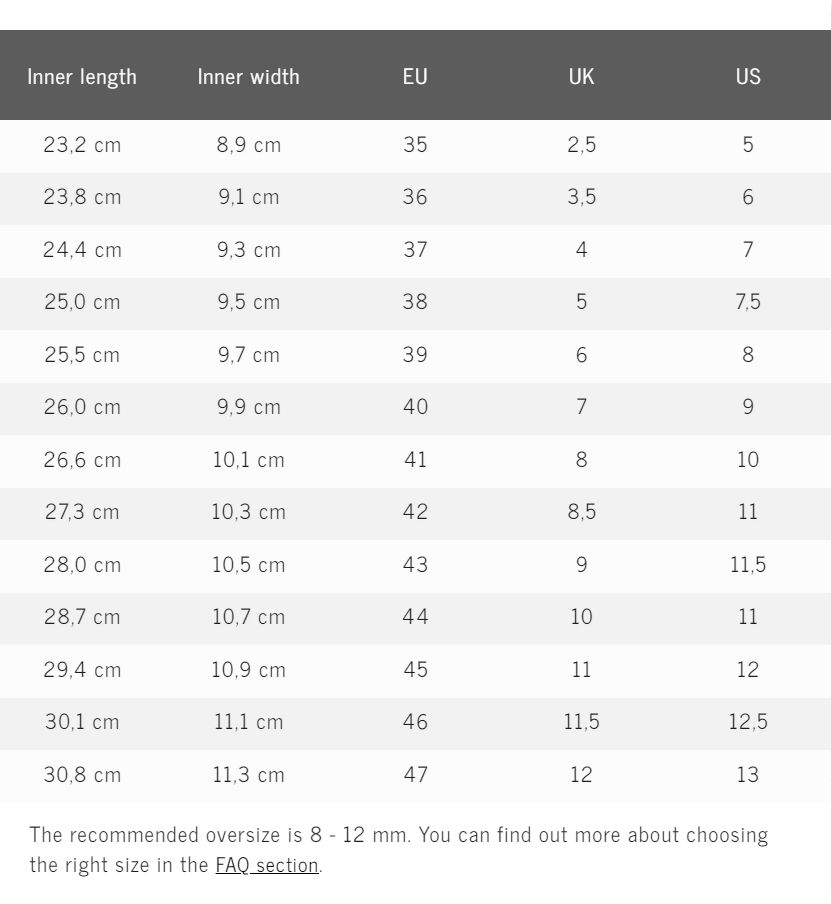Click the Inner width column header

[248, 76]
